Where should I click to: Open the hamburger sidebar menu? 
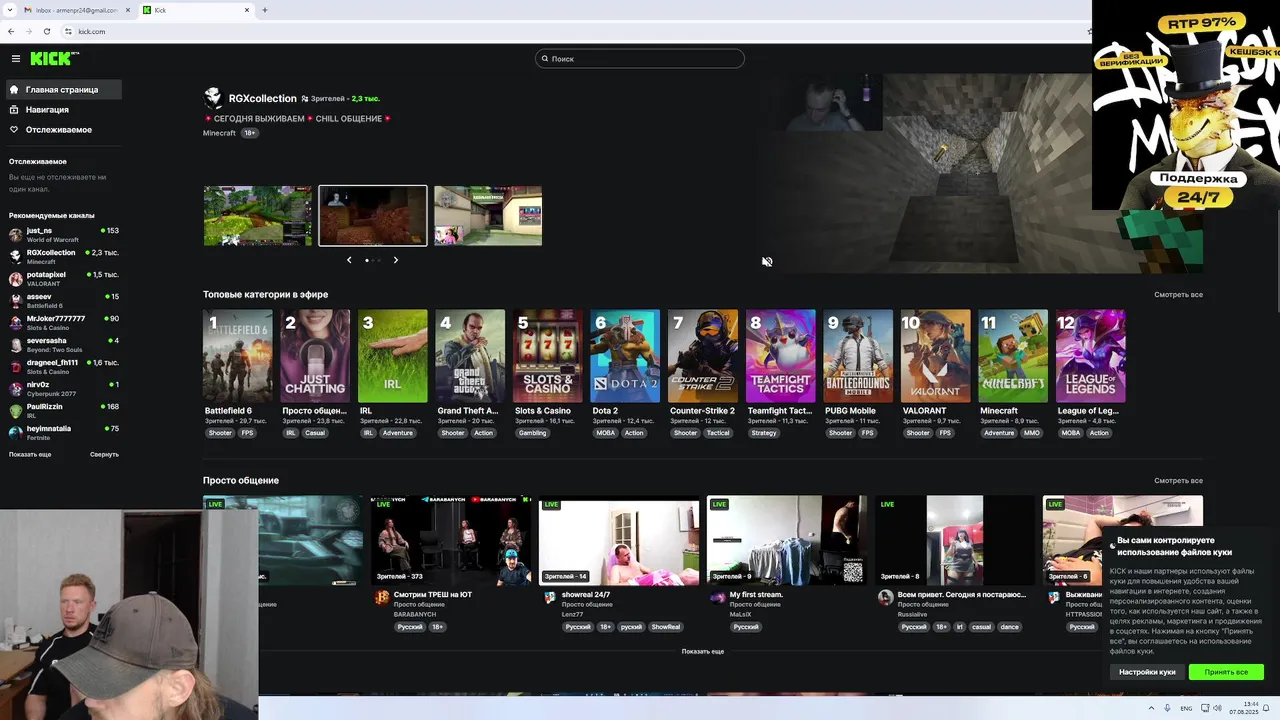click(x=15, y=59)
